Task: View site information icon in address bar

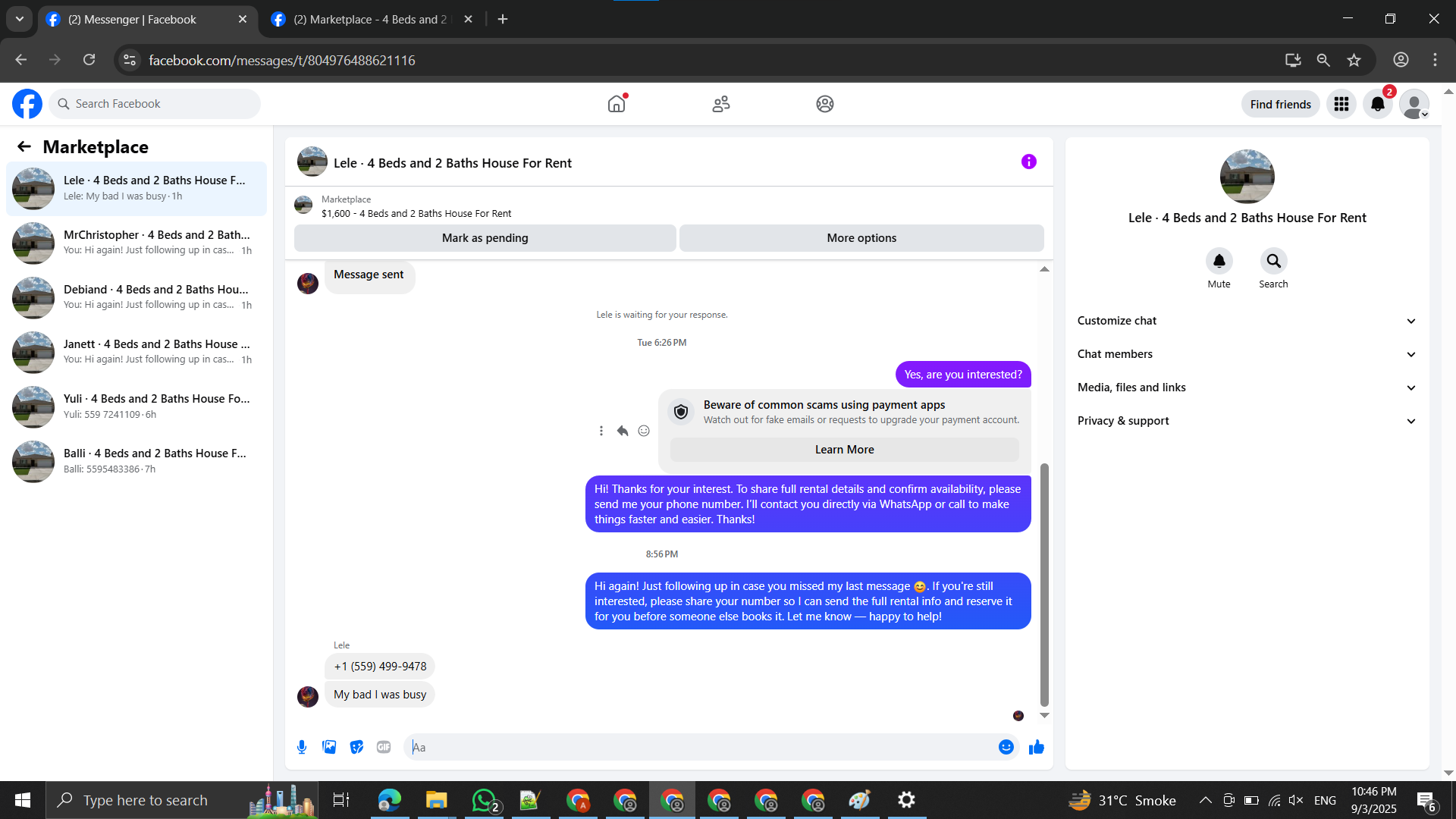Action: [130, 60]
